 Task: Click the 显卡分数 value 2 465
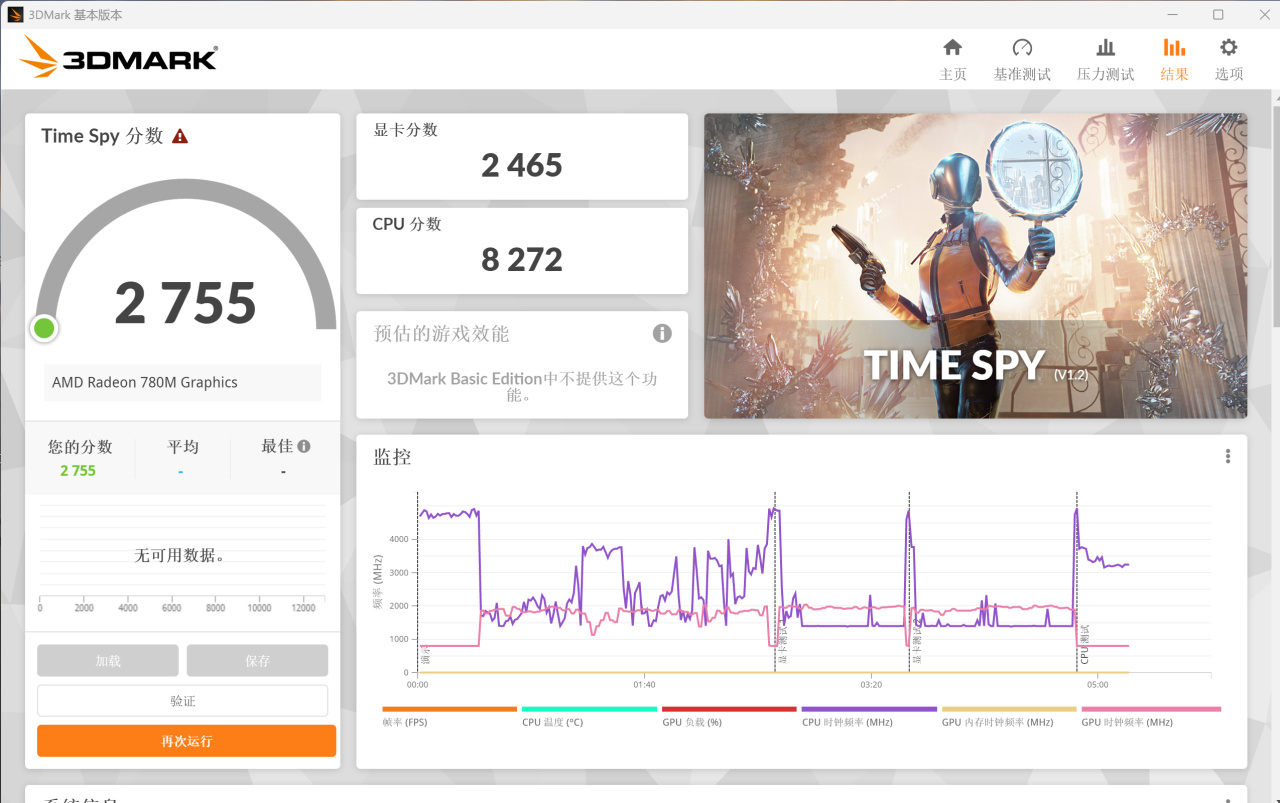click(x=522, y=165)
